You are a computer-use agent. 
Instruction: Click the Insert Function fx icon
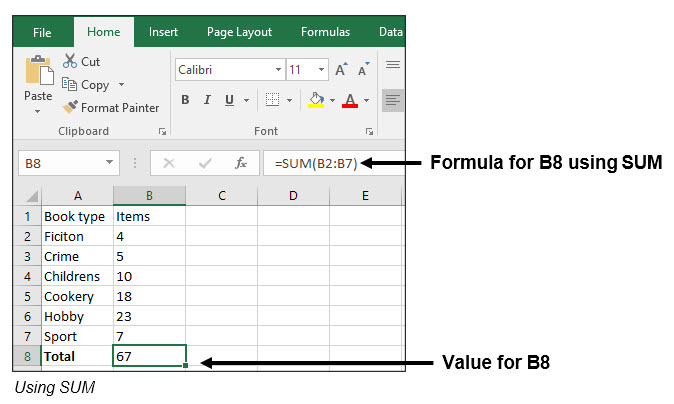[241, 163]
